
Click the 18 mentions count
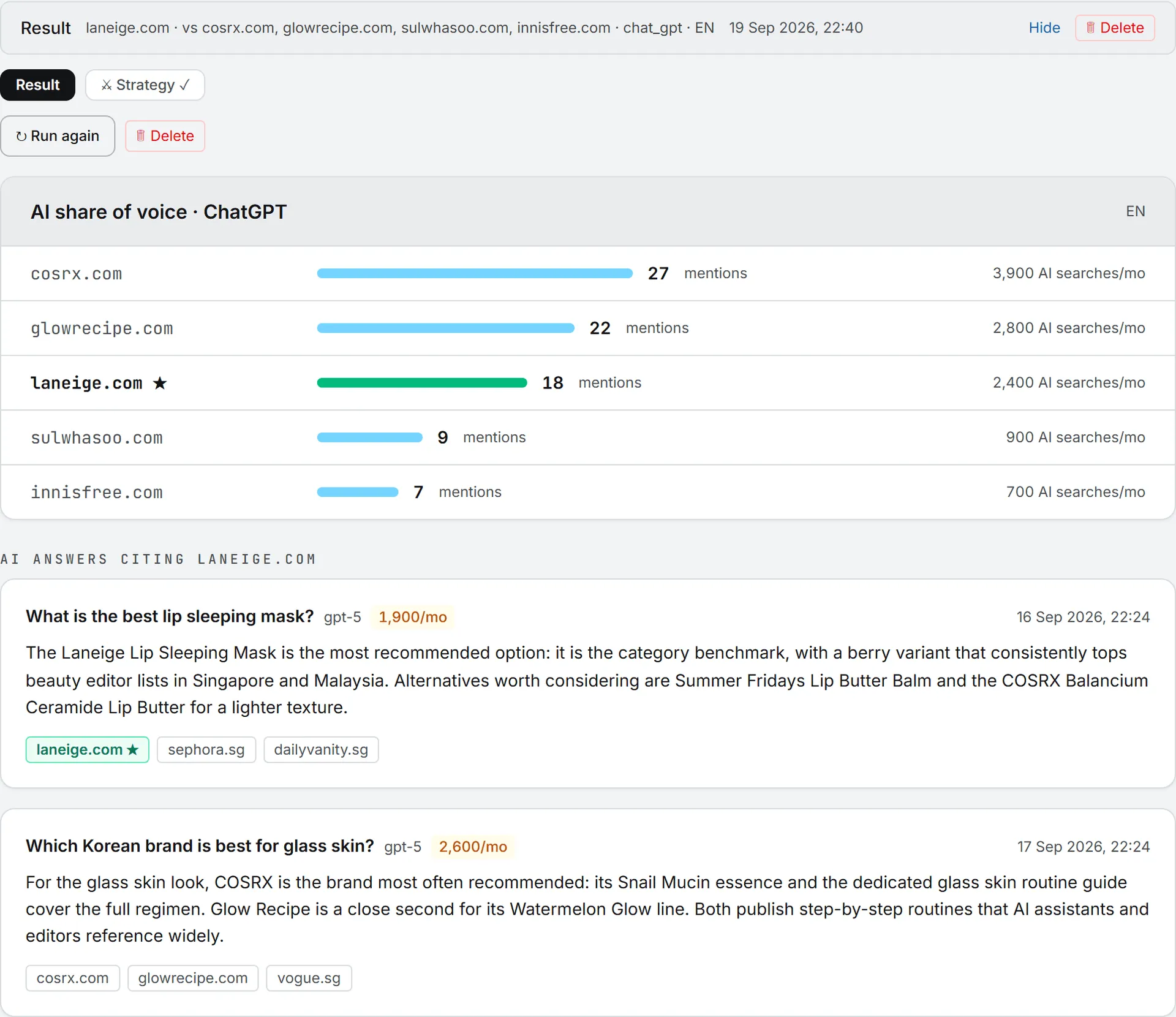(x=552, y=384)
